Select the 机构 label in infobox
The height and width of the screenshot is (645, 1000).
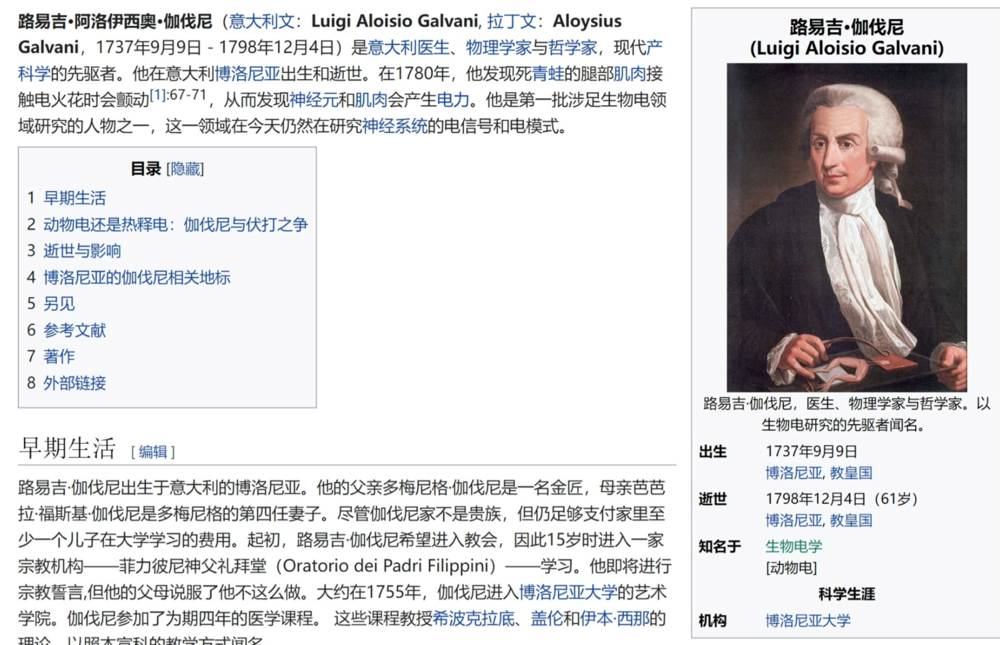713,620
